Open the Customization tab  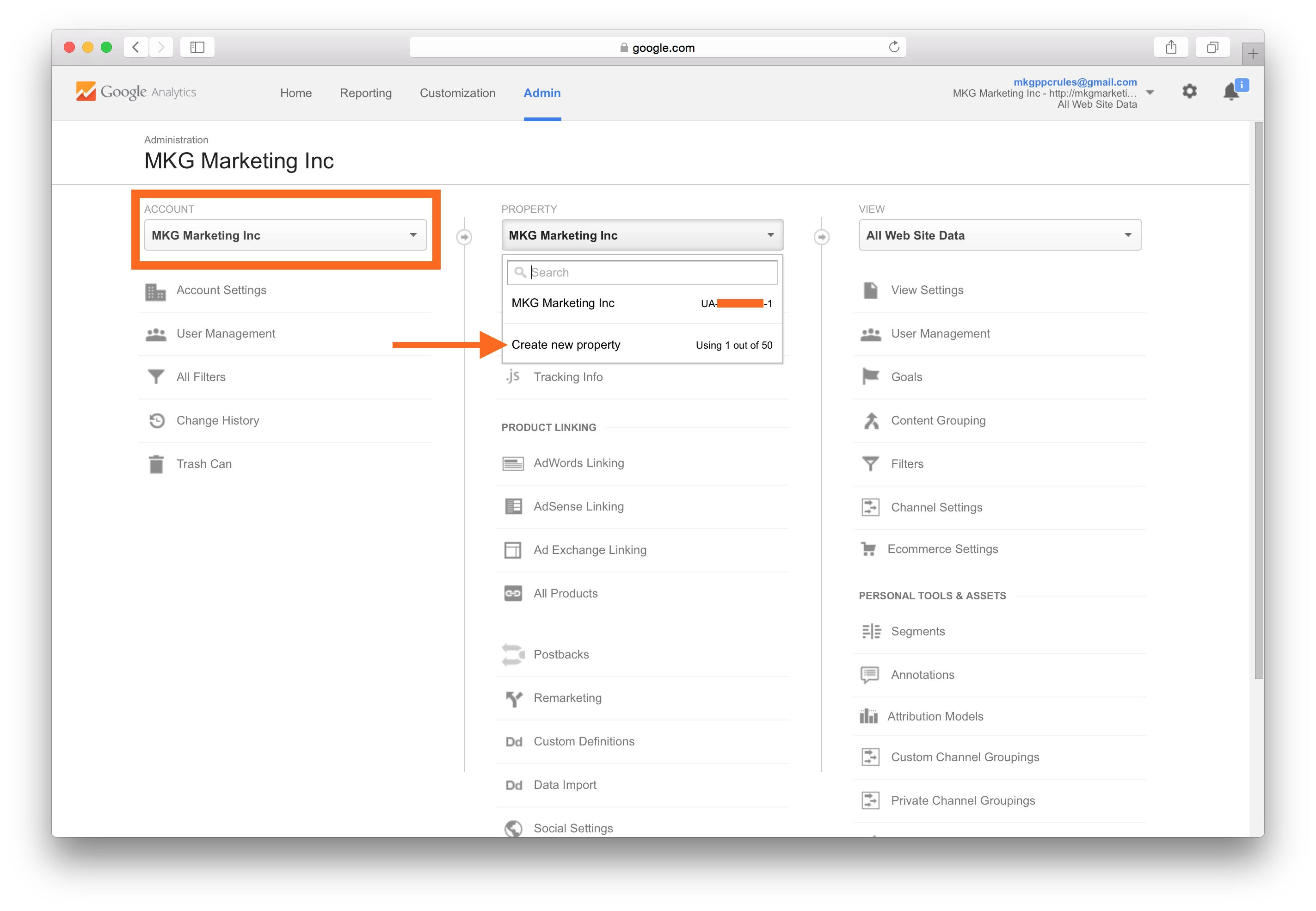tap(458, 93)
